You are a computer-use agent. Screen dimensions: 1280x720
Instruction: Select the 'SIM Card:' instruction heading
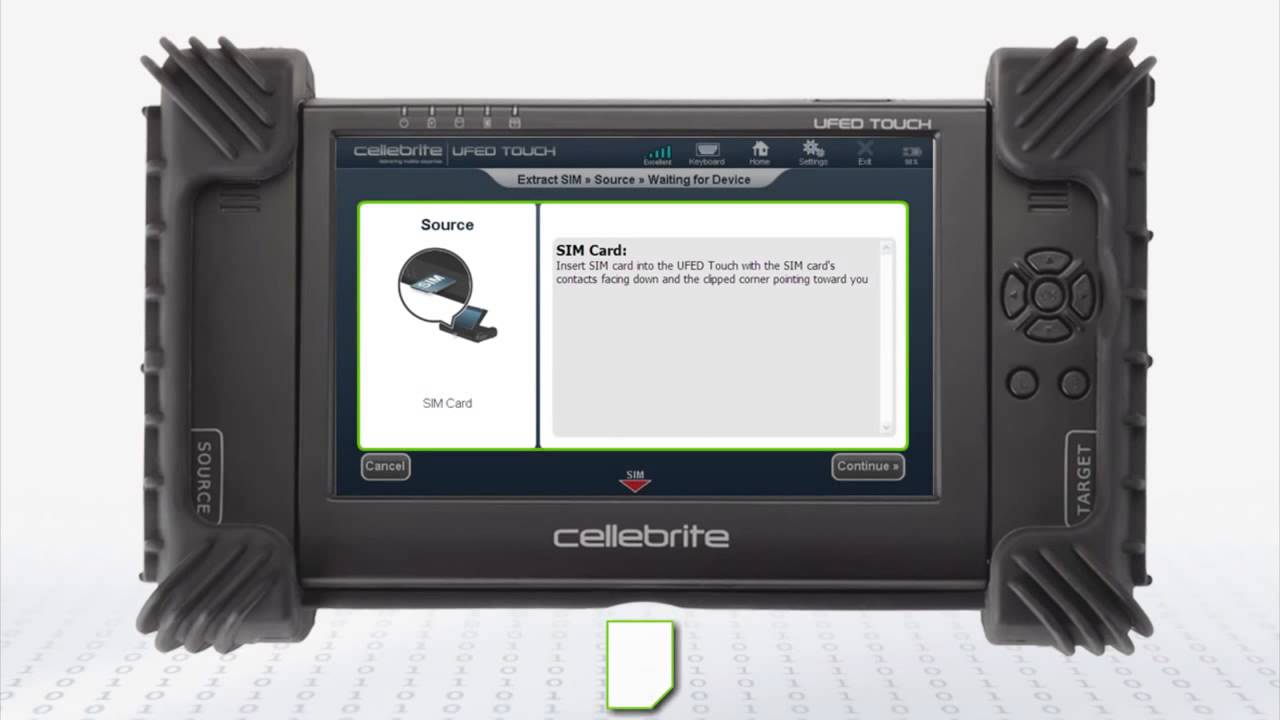point(591,250)
